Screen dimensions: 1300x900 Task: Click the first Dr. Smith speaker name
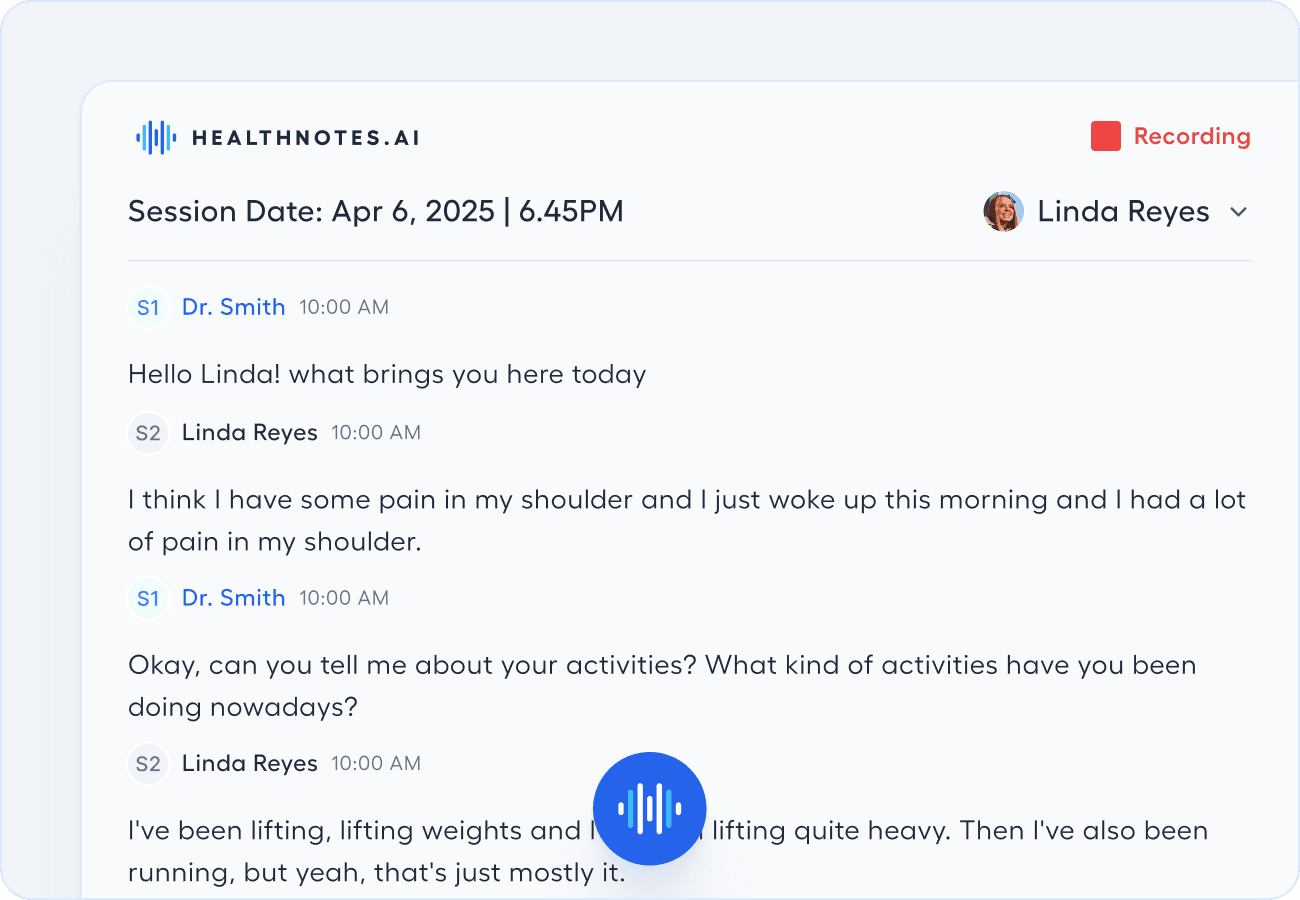[x=233, y=308]
